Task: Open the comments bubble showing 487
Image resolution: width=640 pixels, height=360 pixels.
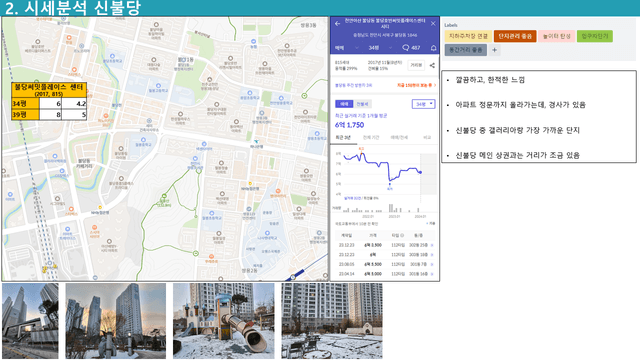Action: 411,48
